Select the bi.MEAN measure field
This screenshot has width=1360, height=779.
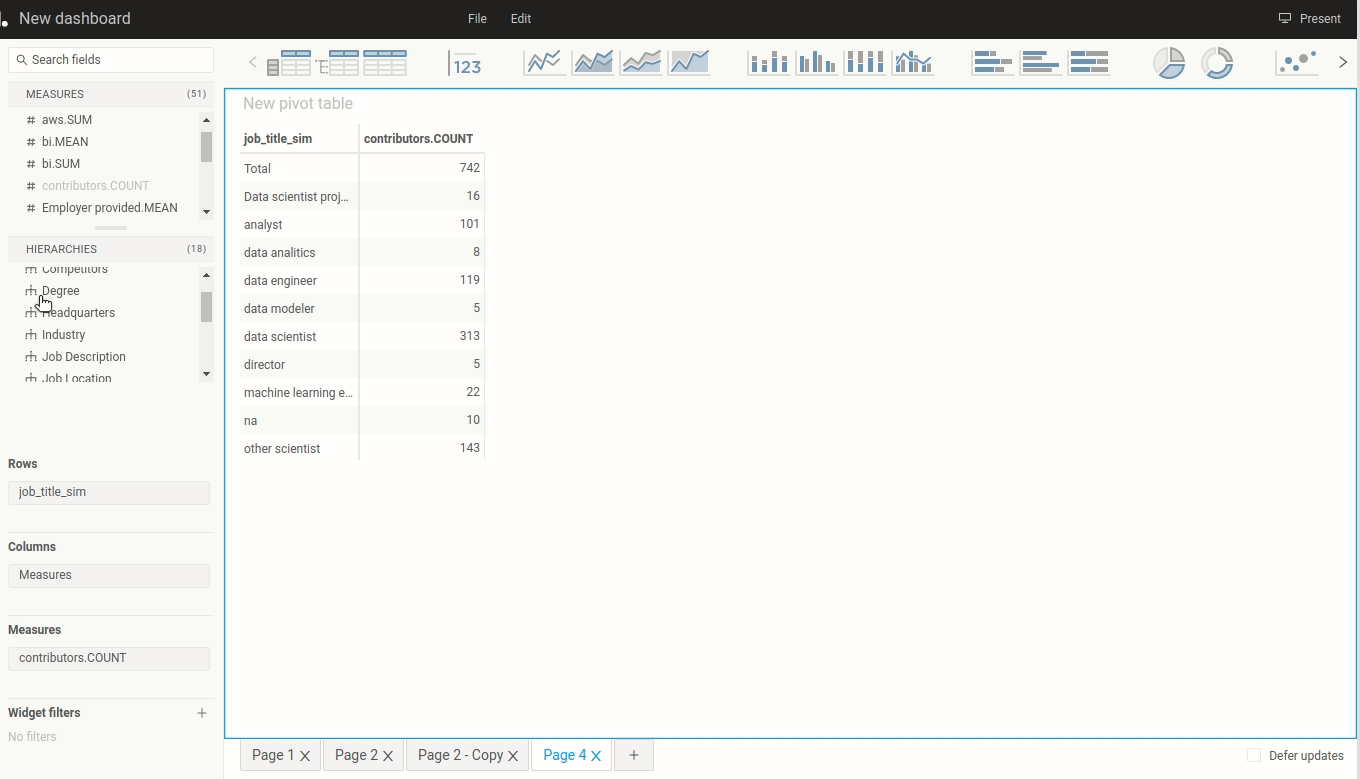65,142
